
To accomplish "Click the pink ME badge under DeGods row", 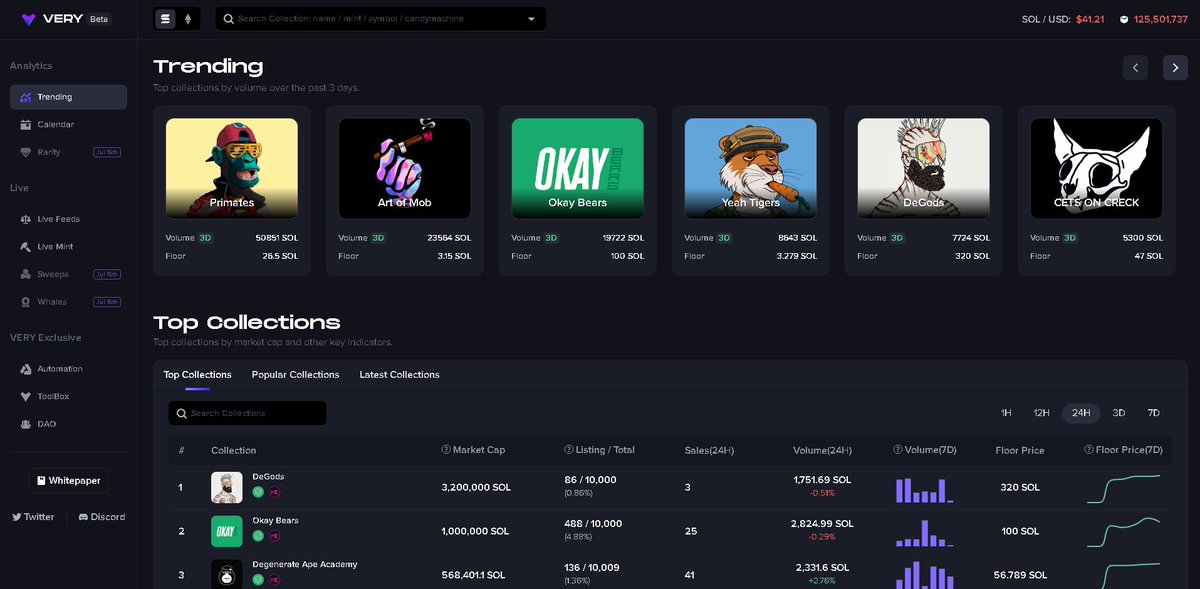I will [274, 492].
